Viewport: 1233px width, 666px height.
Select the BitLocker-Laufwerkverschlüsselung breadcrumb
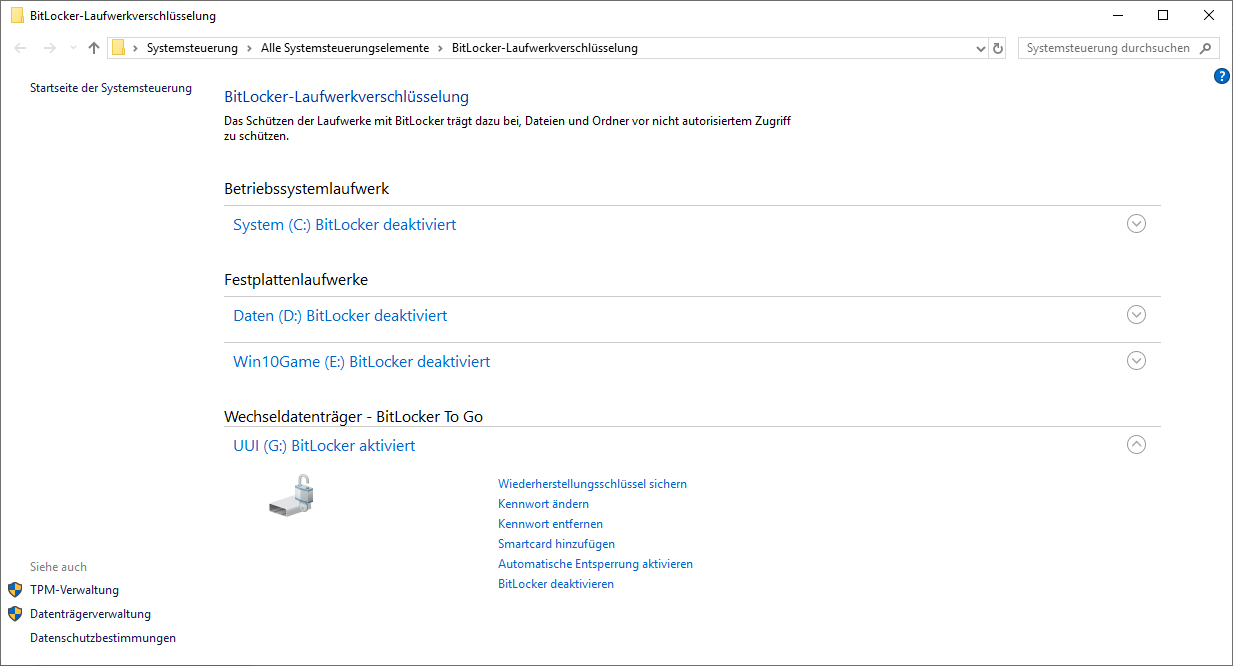click(545, 48)
